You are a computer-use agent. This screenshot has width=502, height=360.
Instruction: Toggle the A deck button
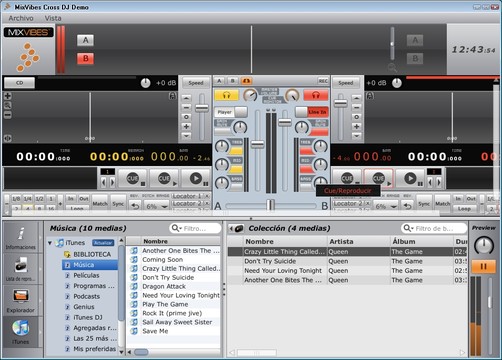[x=86, y=40]
